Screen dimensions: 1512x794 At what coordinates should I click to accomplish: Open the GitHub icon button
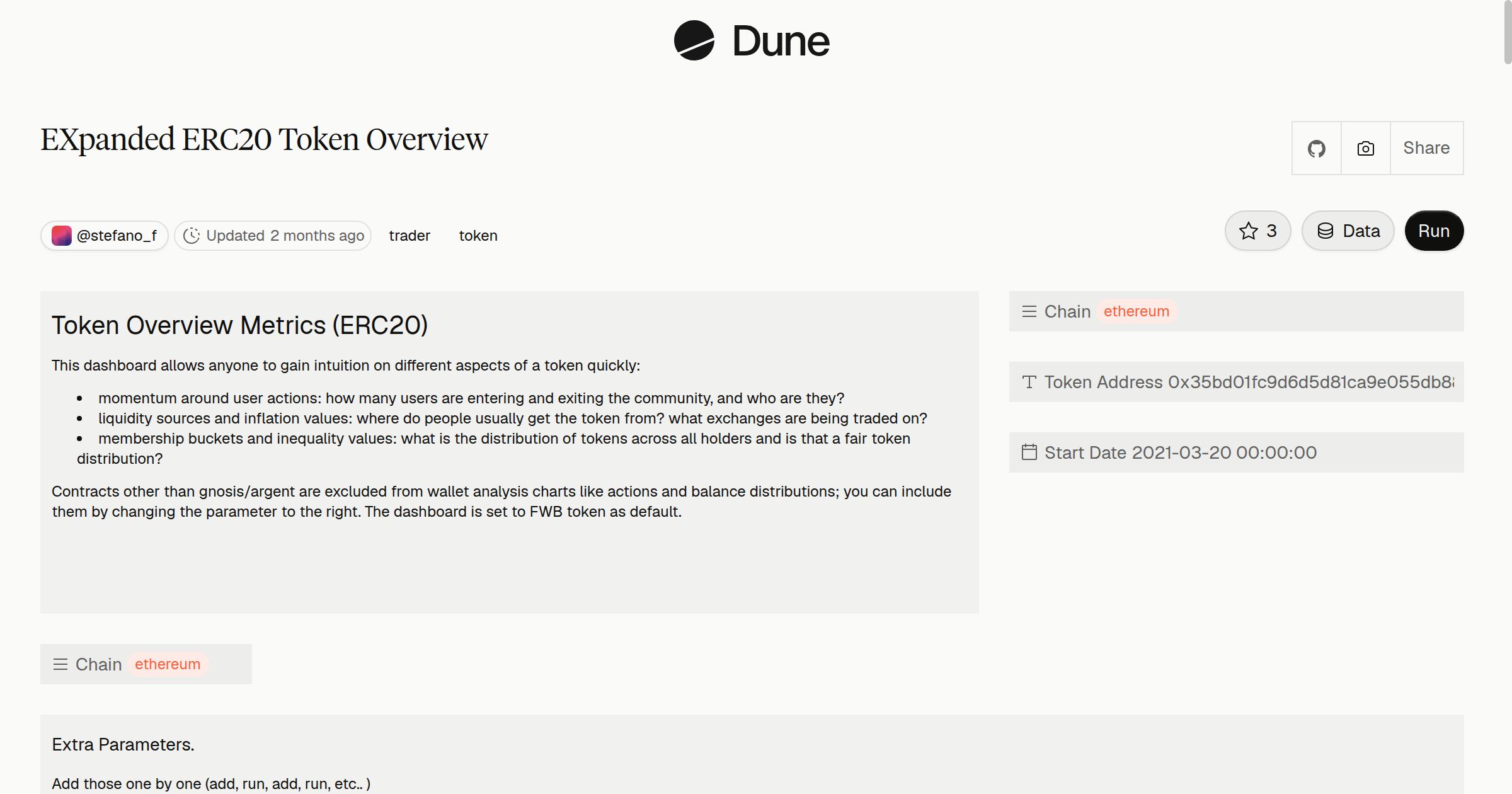click(x=1317, y=148)
